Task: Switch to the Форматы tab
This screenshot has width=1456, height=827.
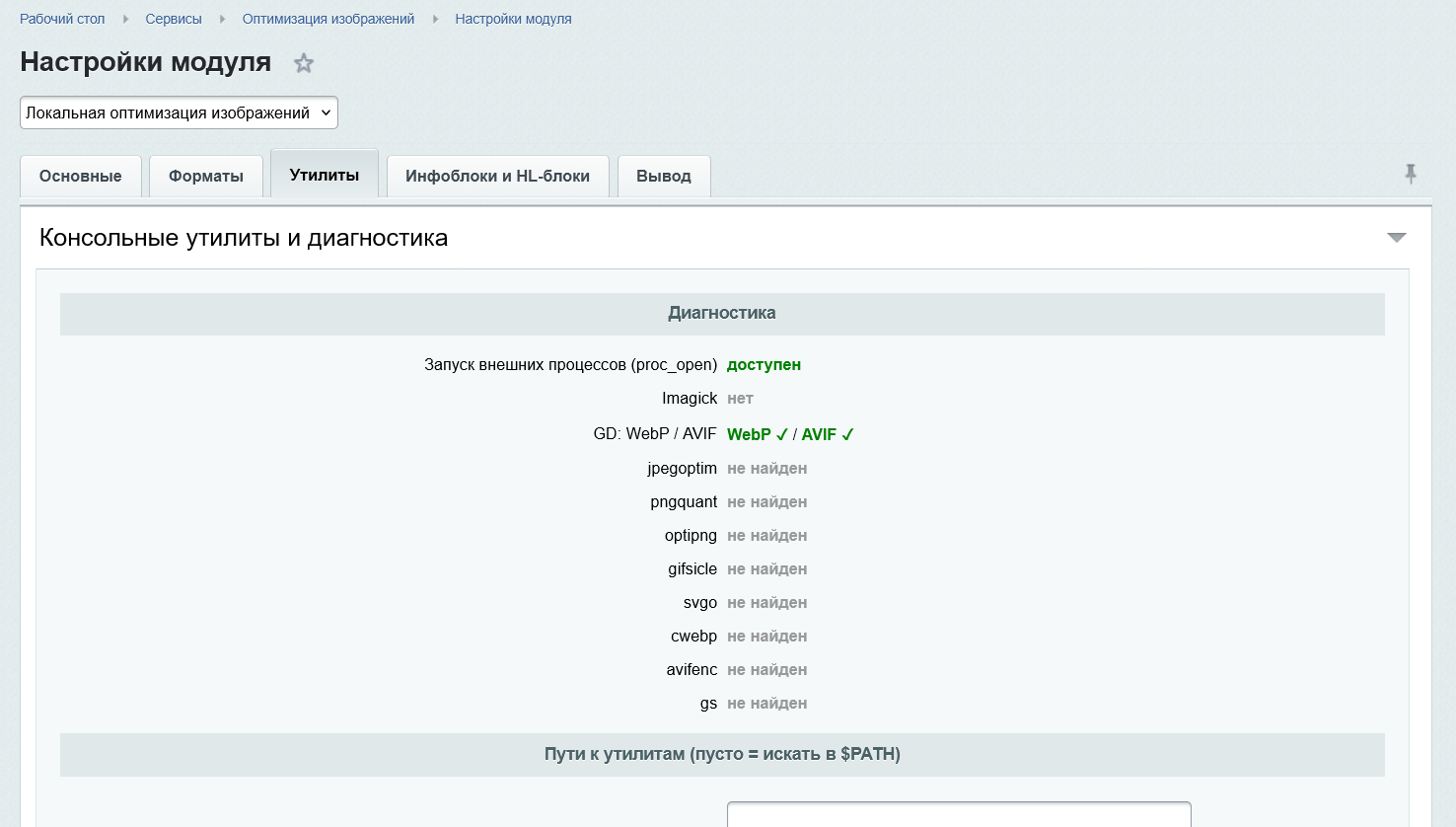Action: [206, 176]
